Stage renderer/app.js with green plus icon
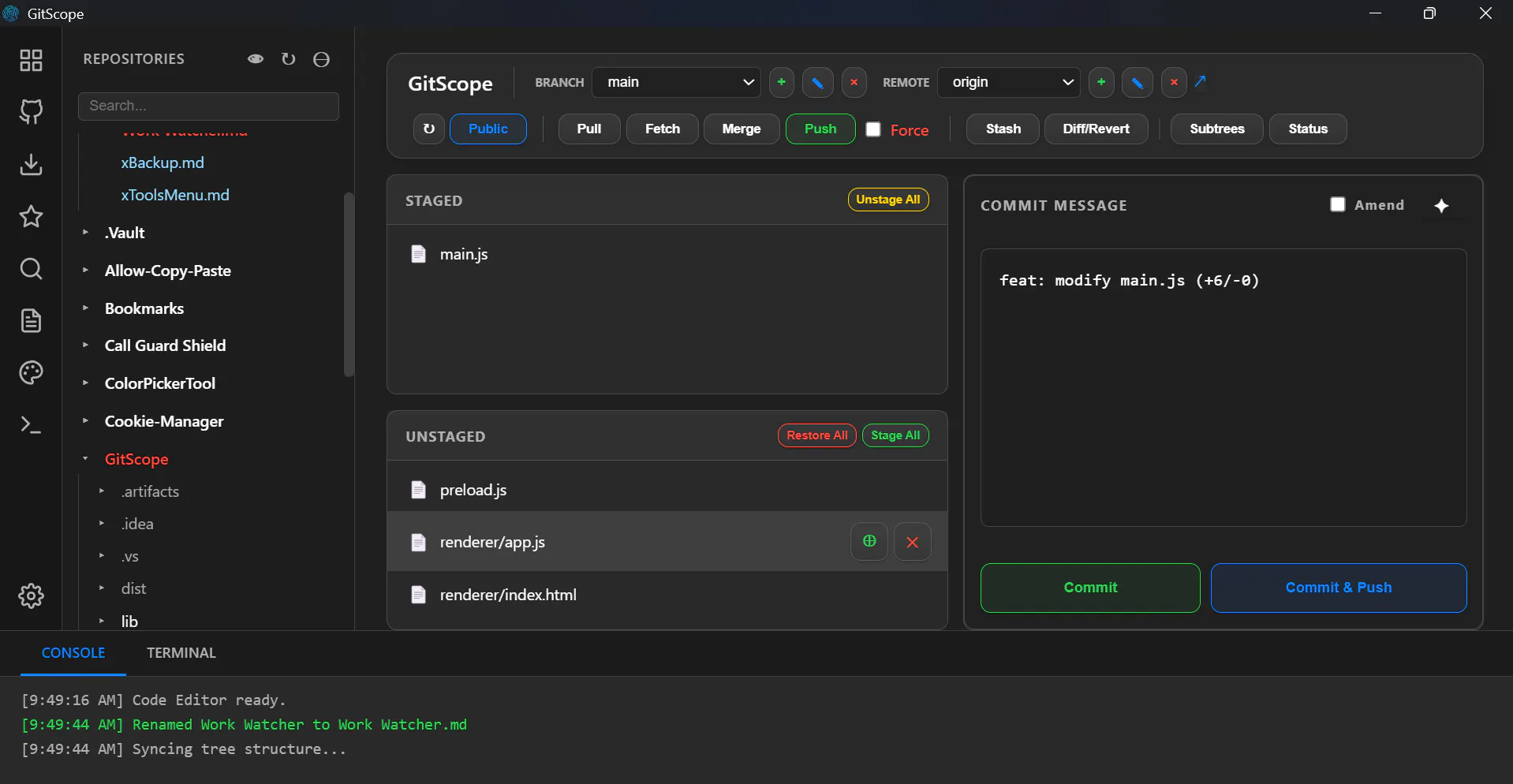Image resolution: width=1513 pixels, height=784 pixels. coord(869,541)
